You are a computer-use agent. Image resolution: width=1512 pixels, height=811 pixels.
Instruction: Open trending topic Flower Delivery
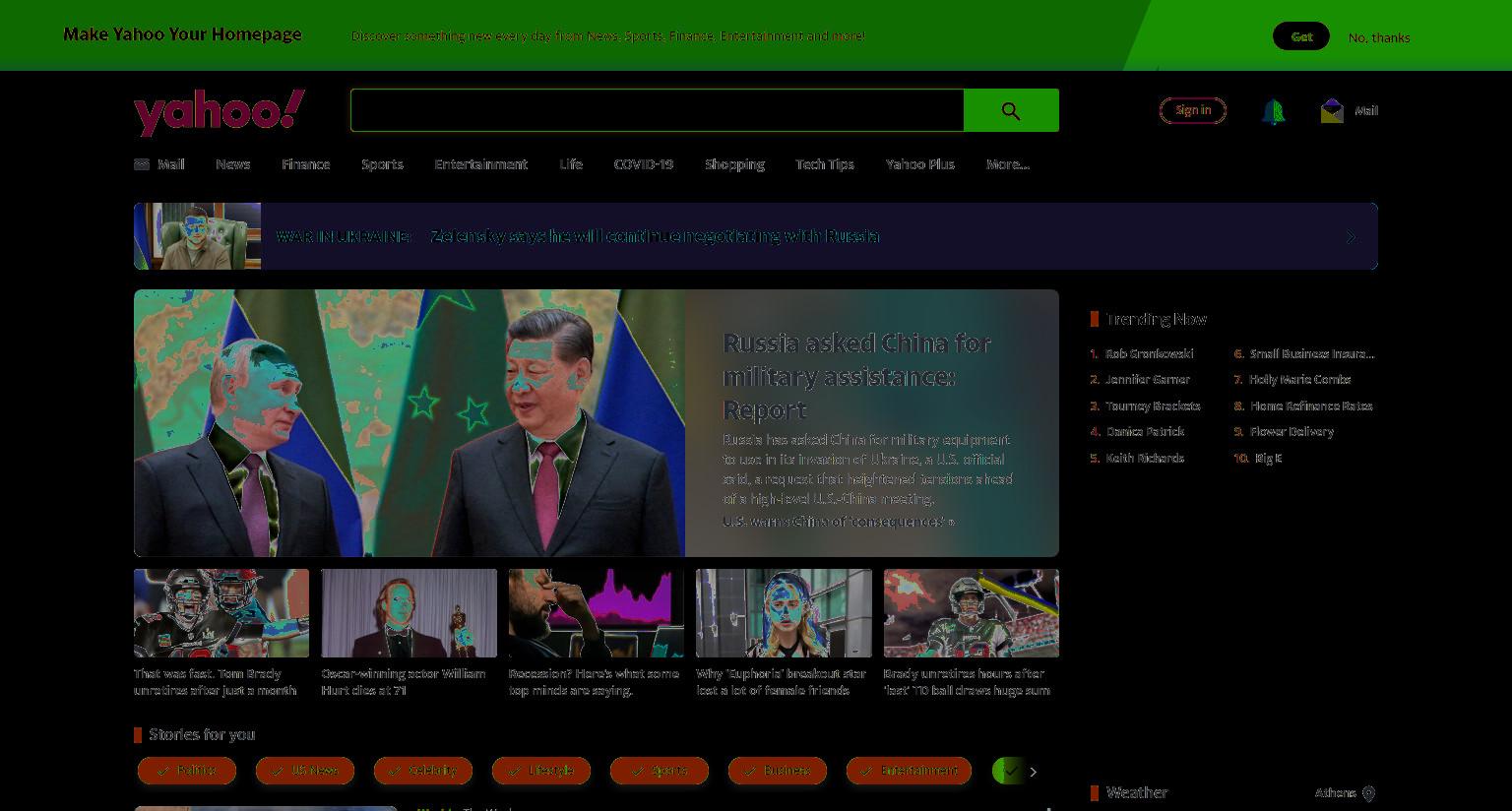pos(1291,432)
